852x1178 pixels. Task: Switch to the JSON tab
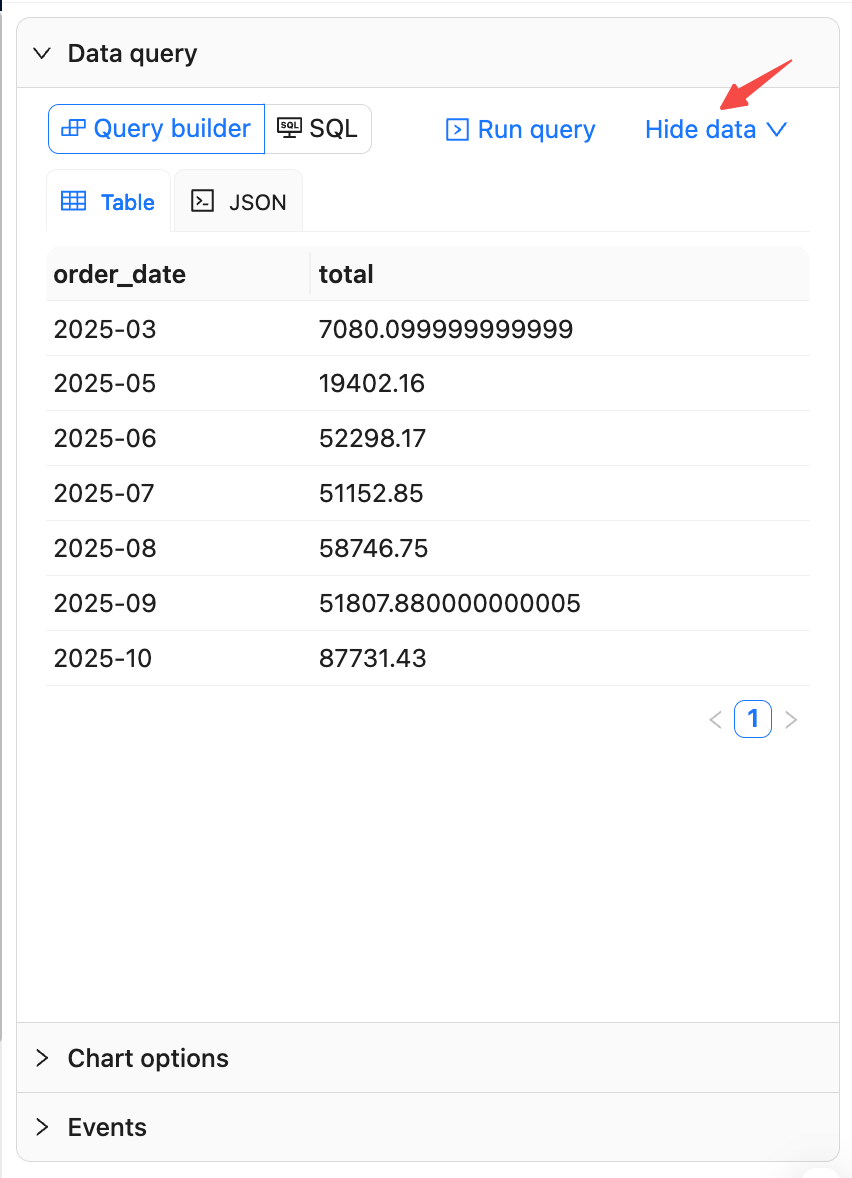237,200
